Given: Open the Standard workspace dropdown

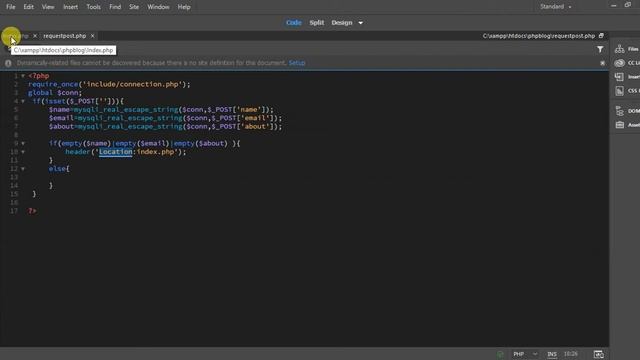Looking at the screenshot, I should tap(556, 7).
